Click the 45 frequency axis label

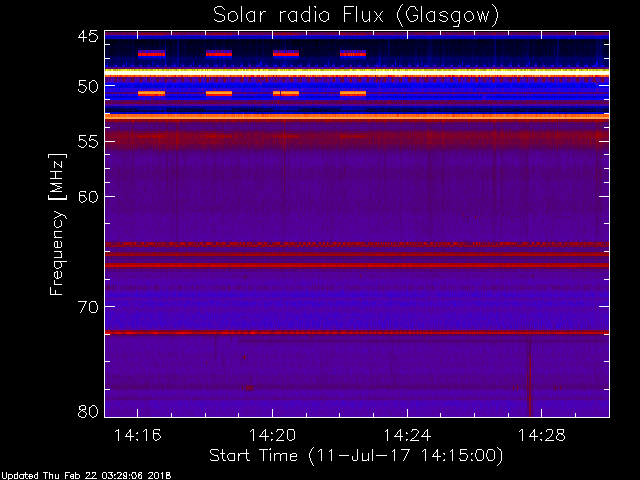tap(88, 36)
